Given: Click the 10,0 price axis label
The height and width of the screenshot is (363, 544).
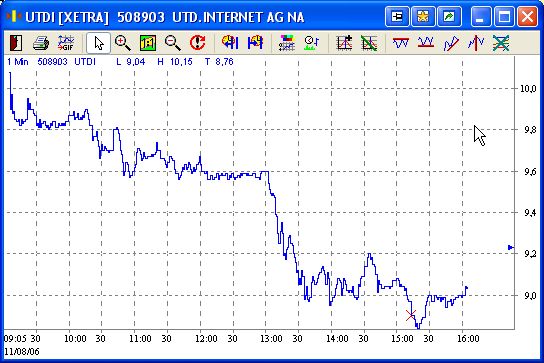Looking at the screenshot, I should (x=528, y=89).
